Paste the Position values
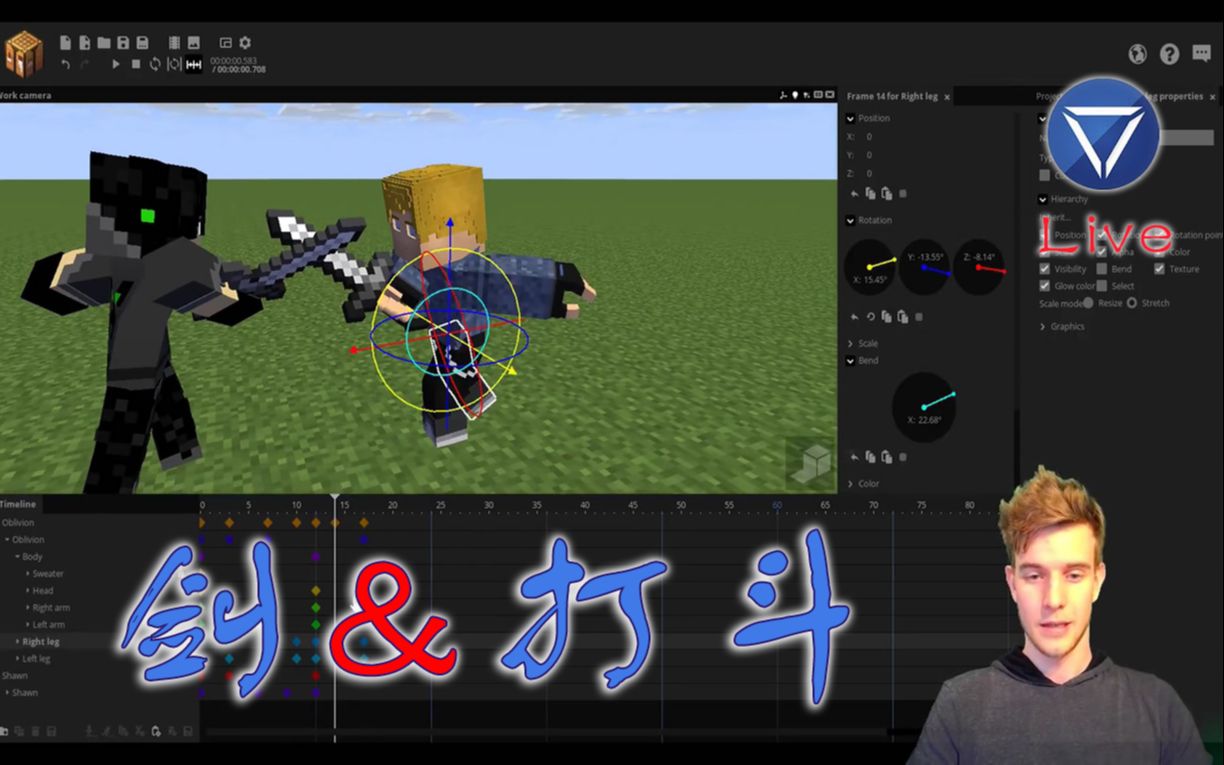This screenshot has width=1224, height=765. tap(886, 194)
